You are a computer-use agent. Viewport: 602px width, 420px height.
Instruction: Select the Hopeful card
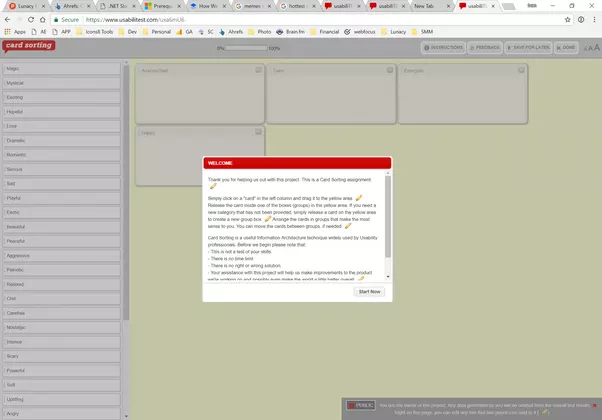(61, 112)
